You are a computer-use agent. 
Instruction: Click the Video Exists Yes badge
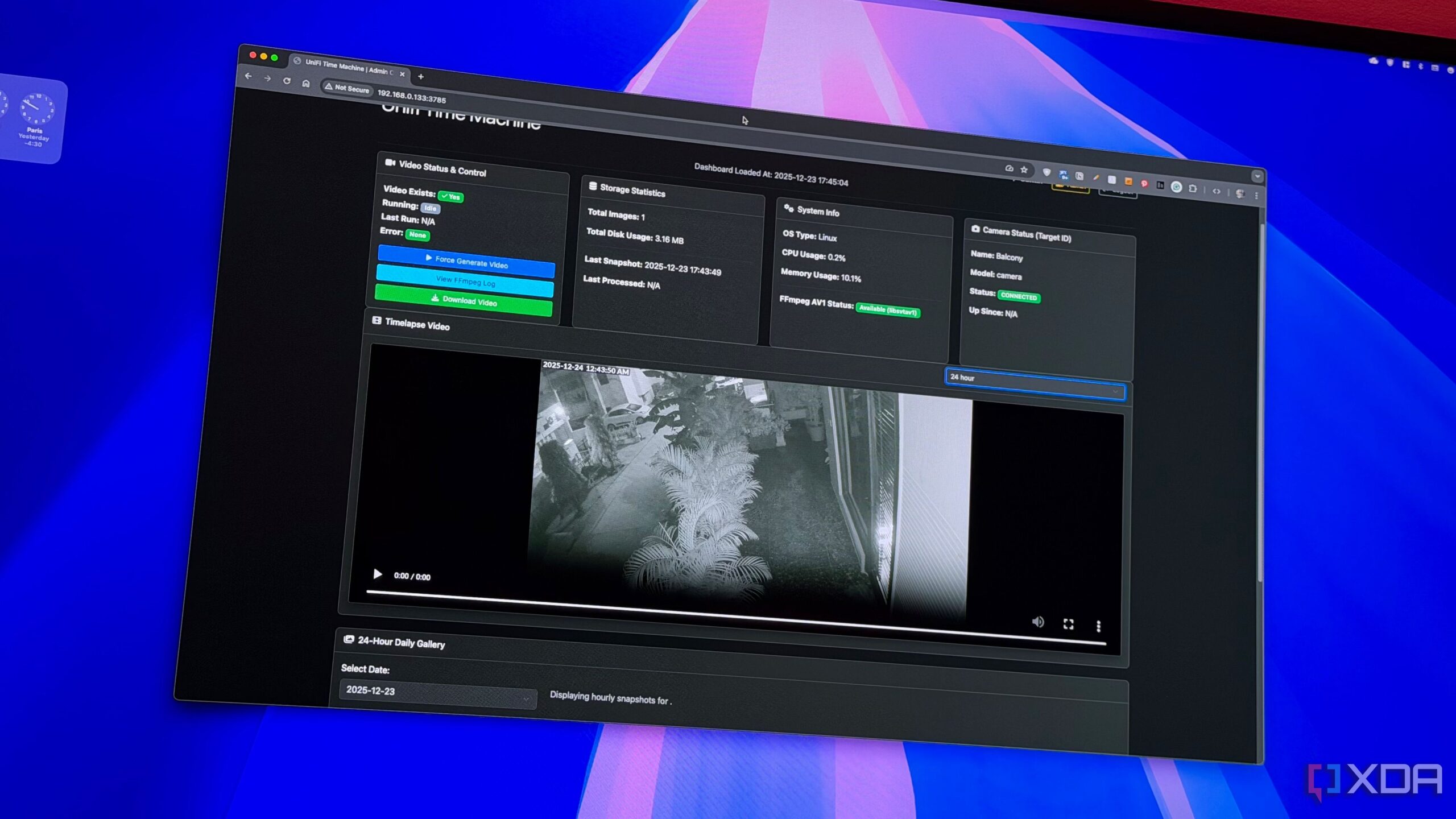[x=452, y=197]
